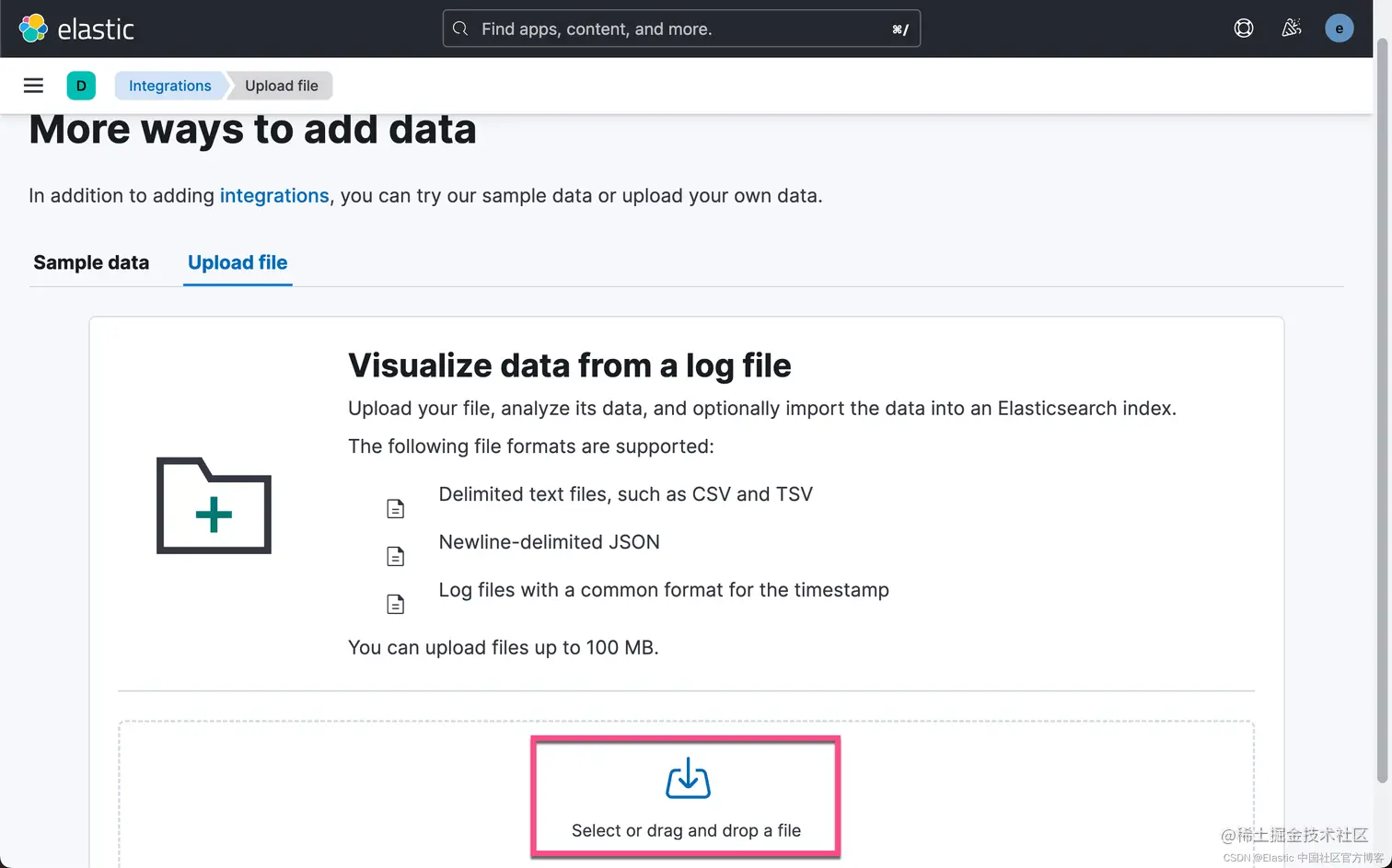Click the Upload file breadcrumb

[x=281, y=86]
